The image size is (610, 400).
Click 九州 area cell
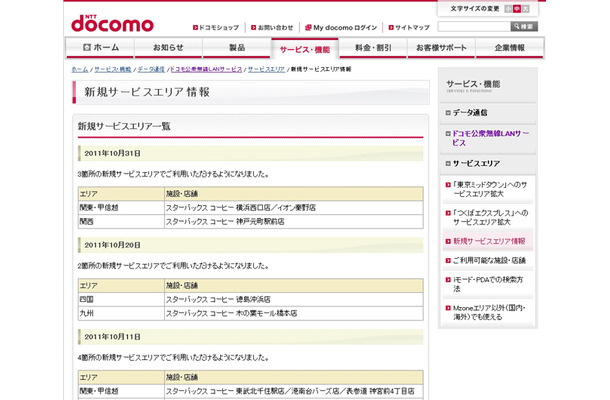coord(121,313)
